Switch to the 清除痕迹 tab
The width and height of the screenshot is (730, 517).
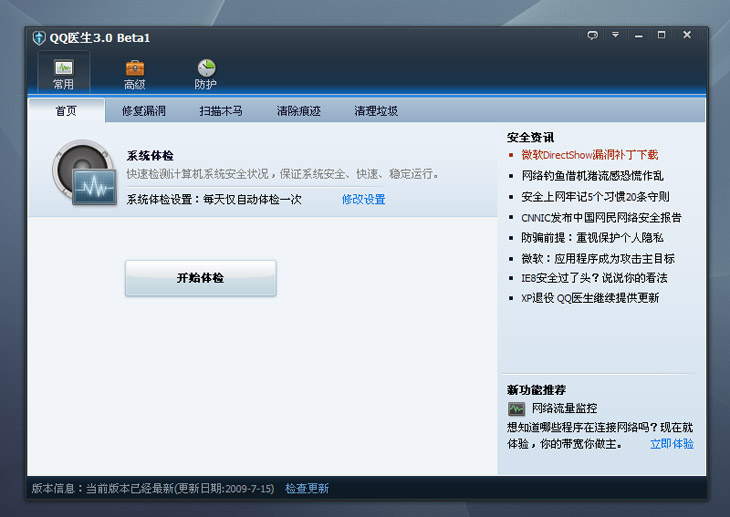click(298, 111)
